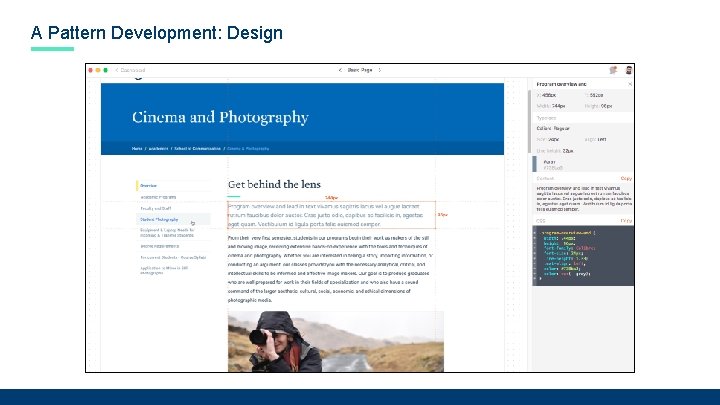Click the Cinema & Photography breadcrumb
The height and width of the screenshot is (405, 720).
pyautogui.click(x=248, y=149)
